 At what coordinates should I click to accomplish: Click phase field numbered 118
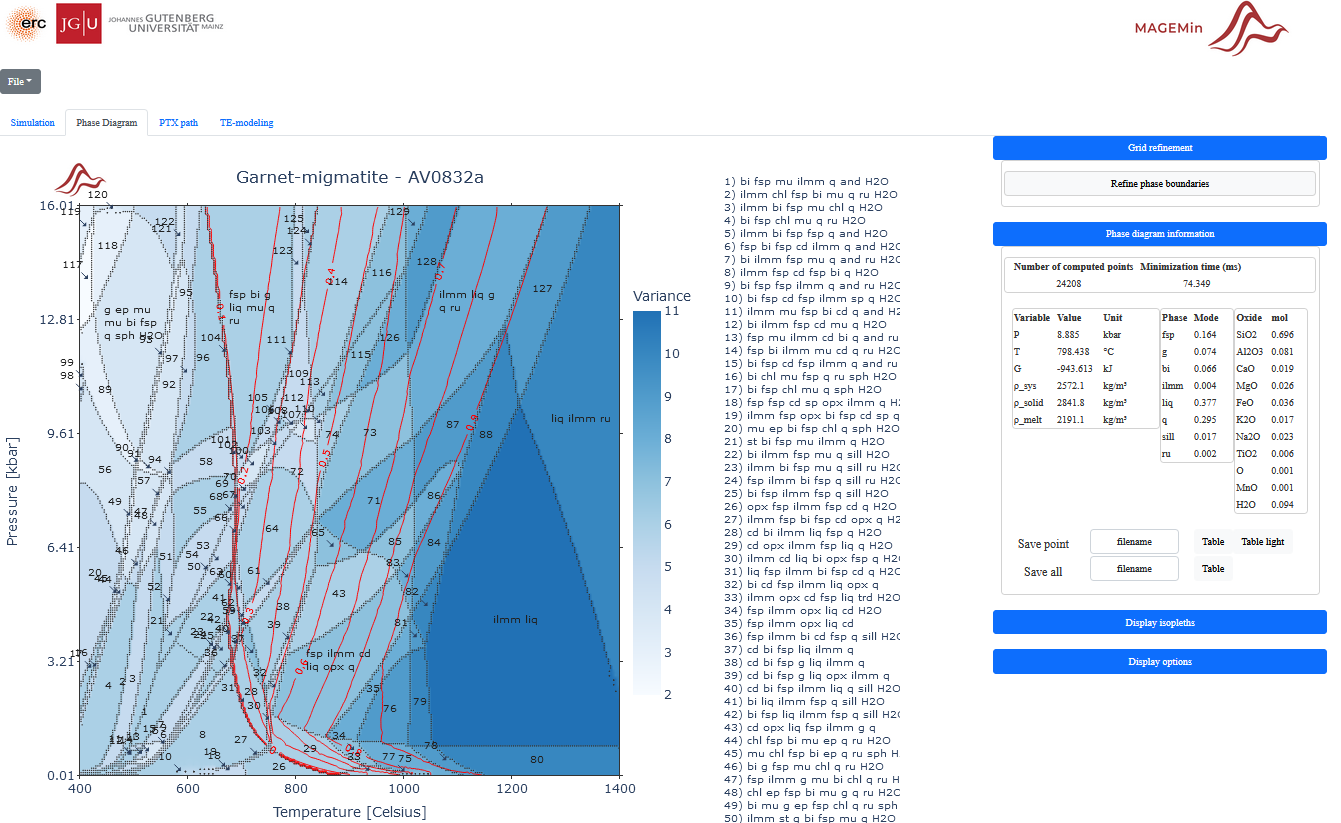(x=107, y=245)
